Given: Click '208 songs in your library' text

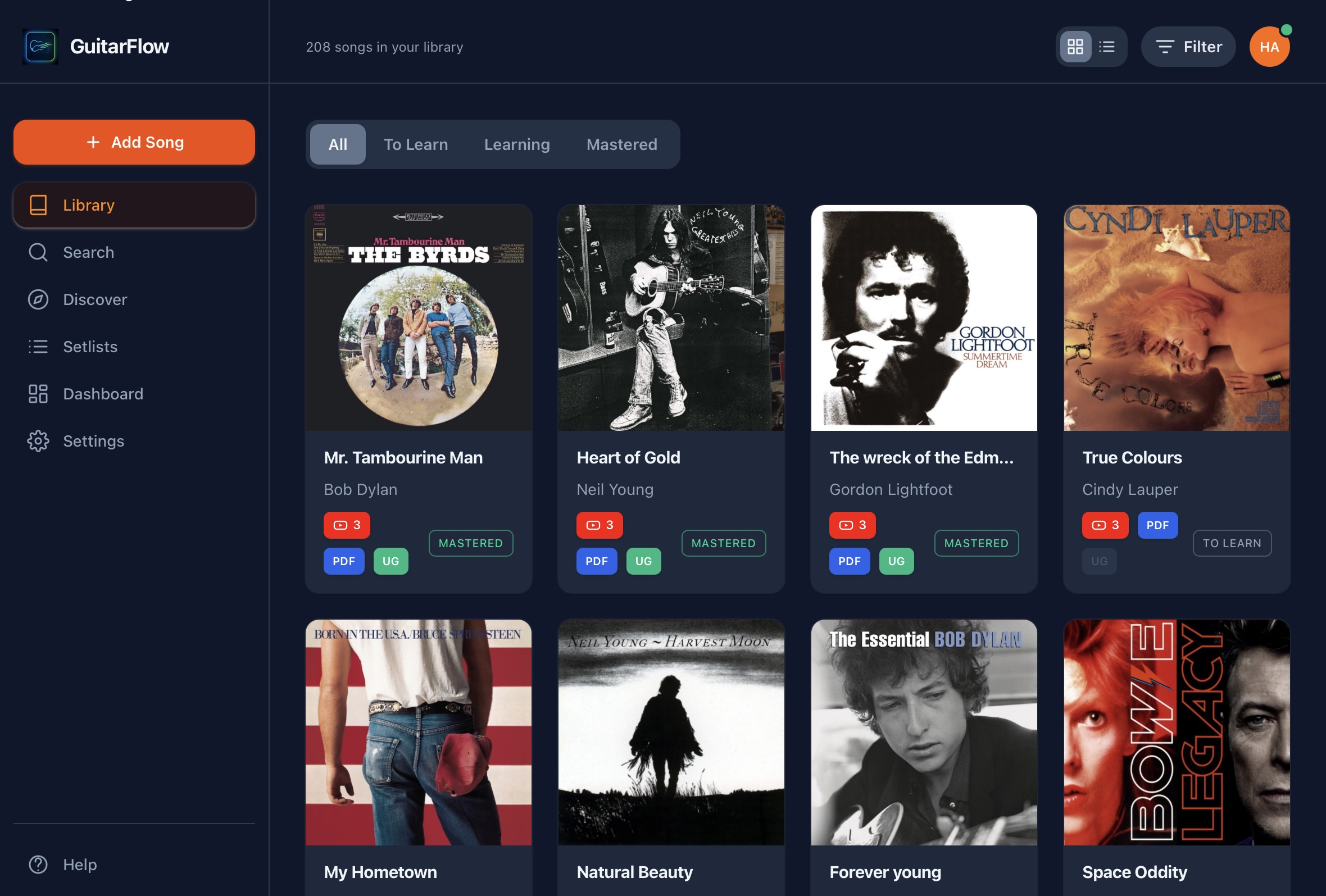Looking at the screenshot, I should pos(384,47).
